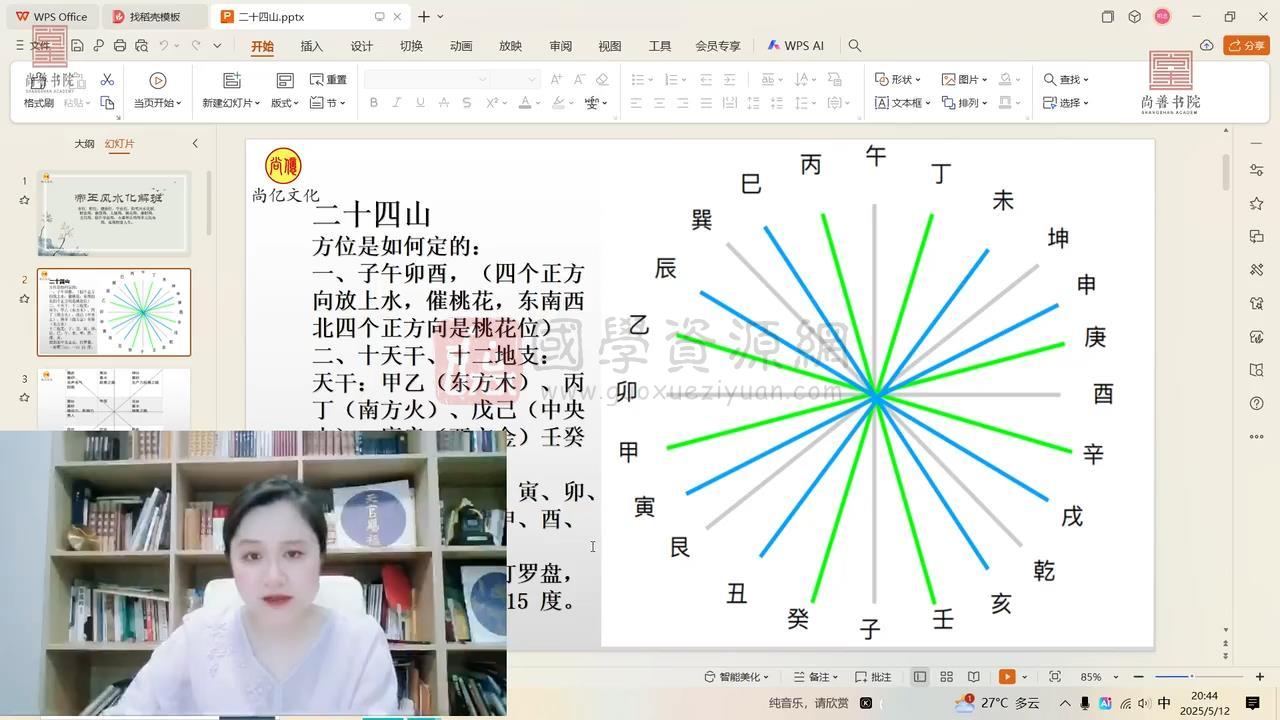Image resolution: width=1280 pixels, height=720 pixels.
Task: Open the font color dropdown arrow
Action: coord(536,102)
